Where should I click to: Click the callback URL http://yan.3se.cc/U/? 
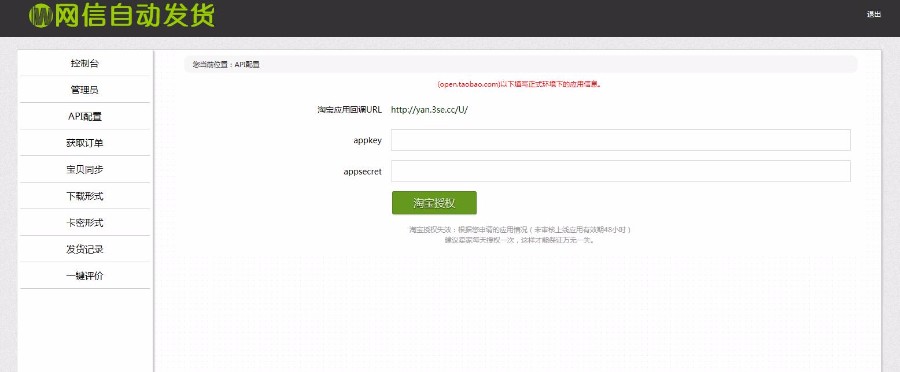point(429,110)
